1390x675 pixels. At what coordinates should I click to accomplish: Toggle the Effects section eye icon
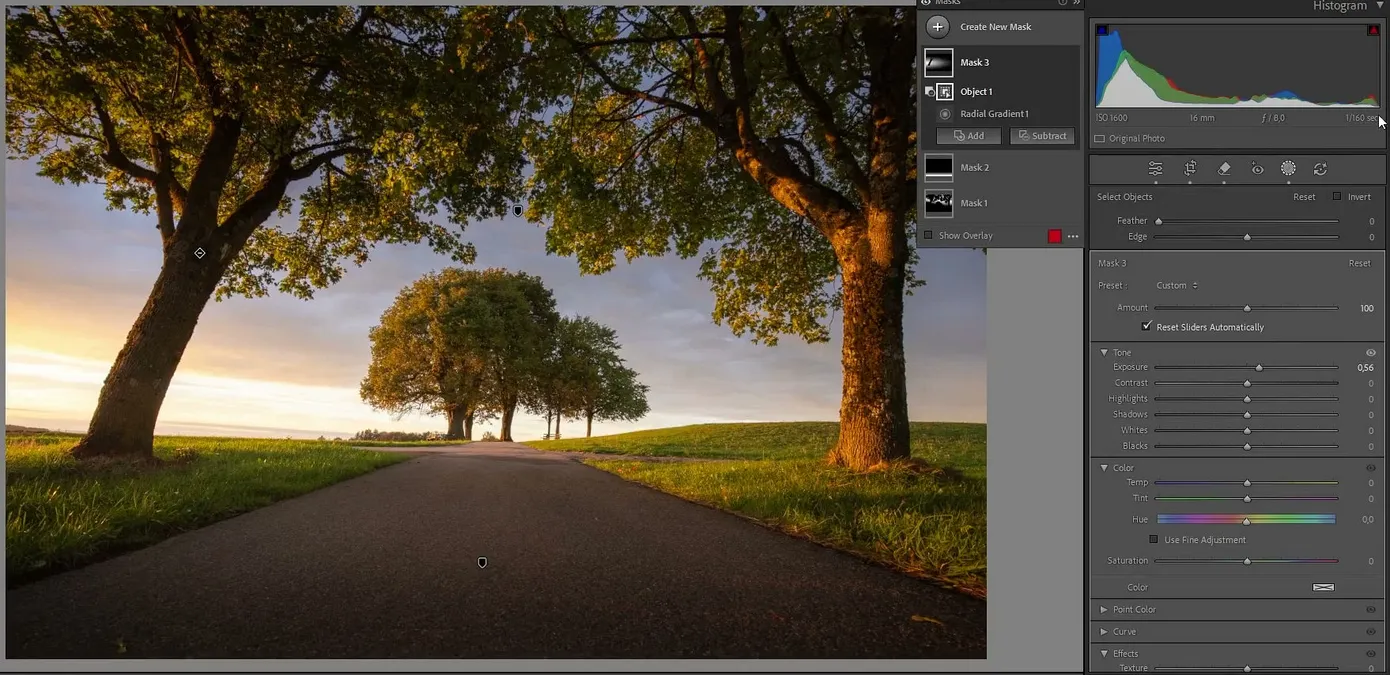point(1371,654)
